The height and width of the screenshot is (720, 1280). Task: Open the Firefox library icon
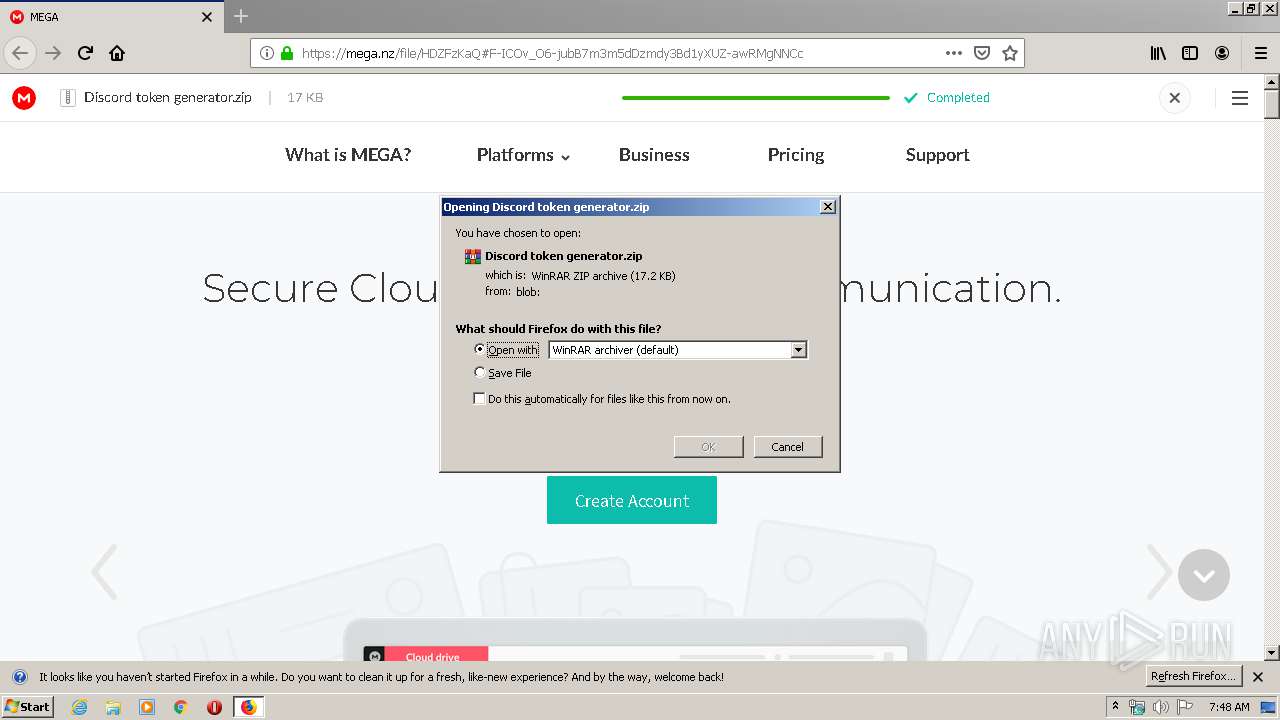point(1158,53)
